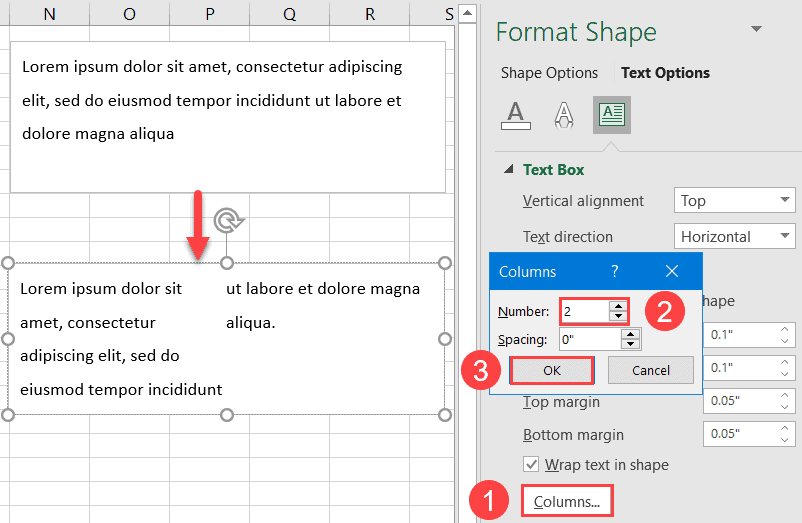Increase the Number of columns spinner
Viewport: 802px width, 523px height.
[x=620, y=306]
